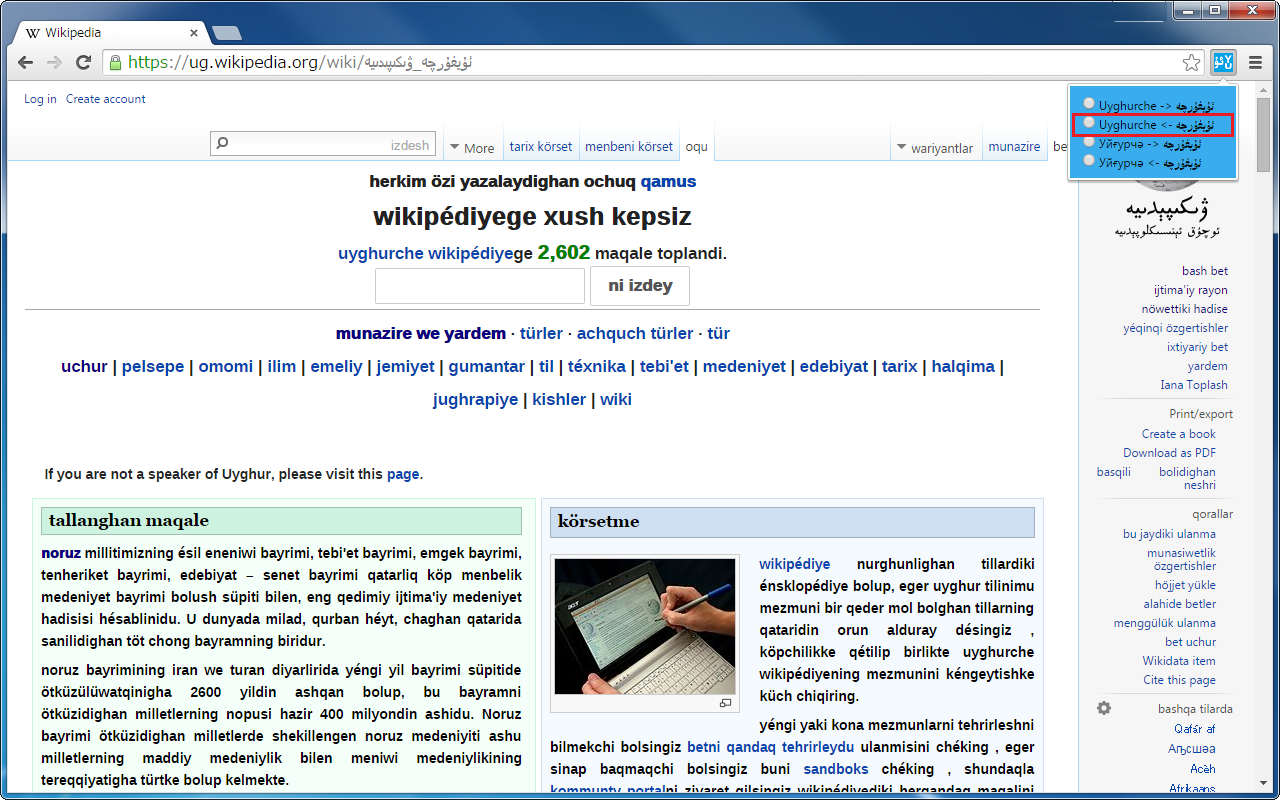Open the munazire tab

click(x=1014, y=147)
